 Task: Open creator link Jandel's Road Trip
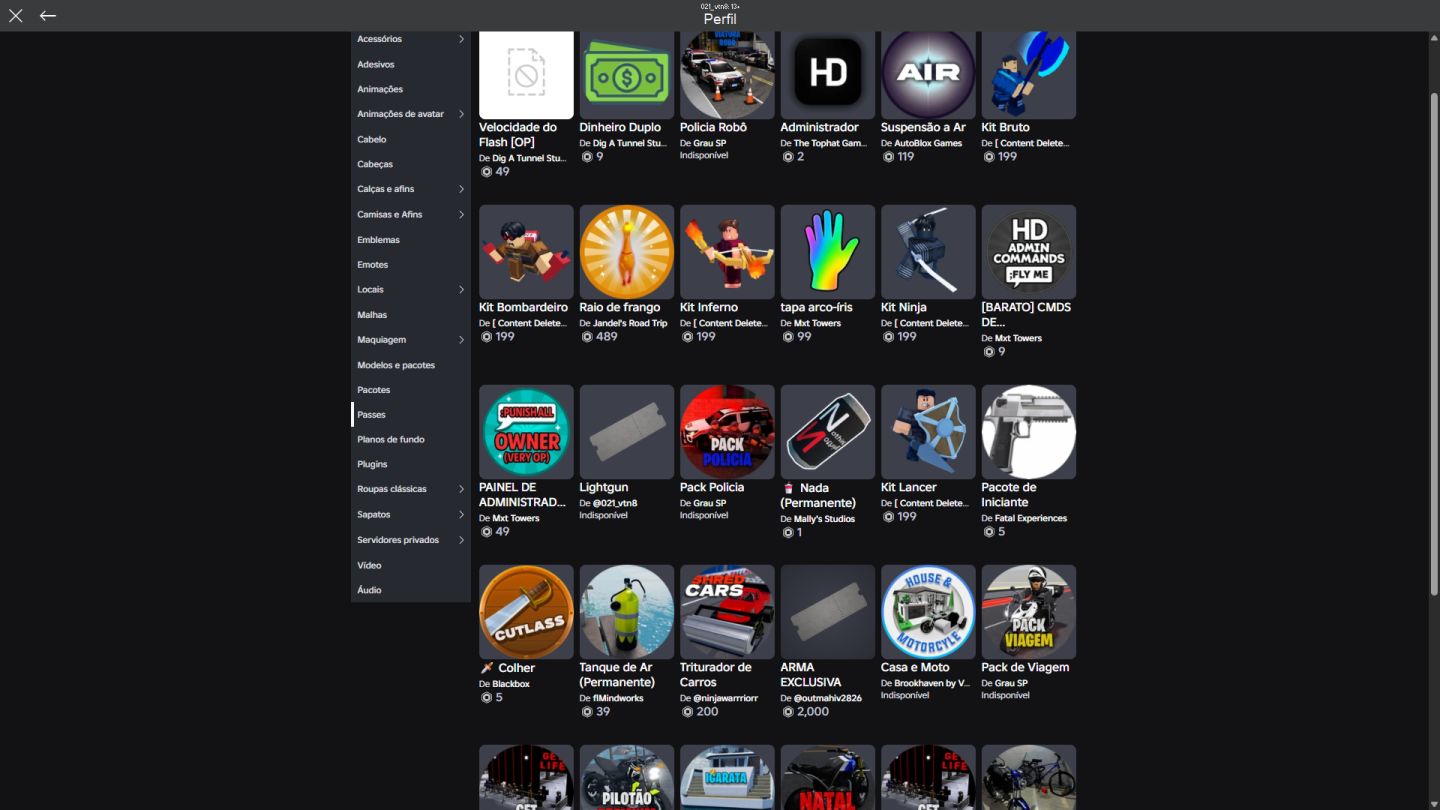[630, 323]
